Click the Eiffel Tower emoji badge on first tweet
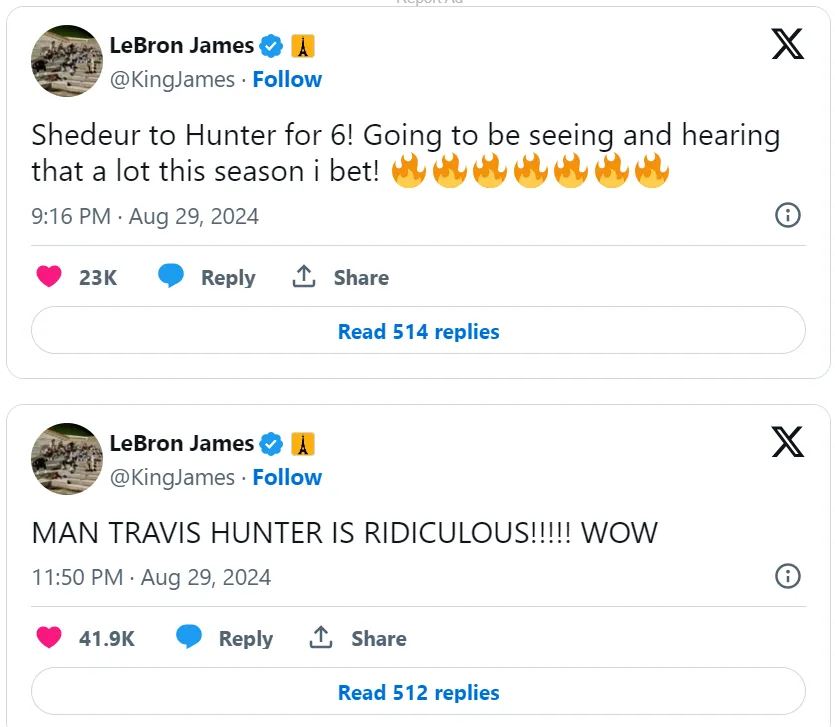The image size is (835, 727). tap(303, 45)
